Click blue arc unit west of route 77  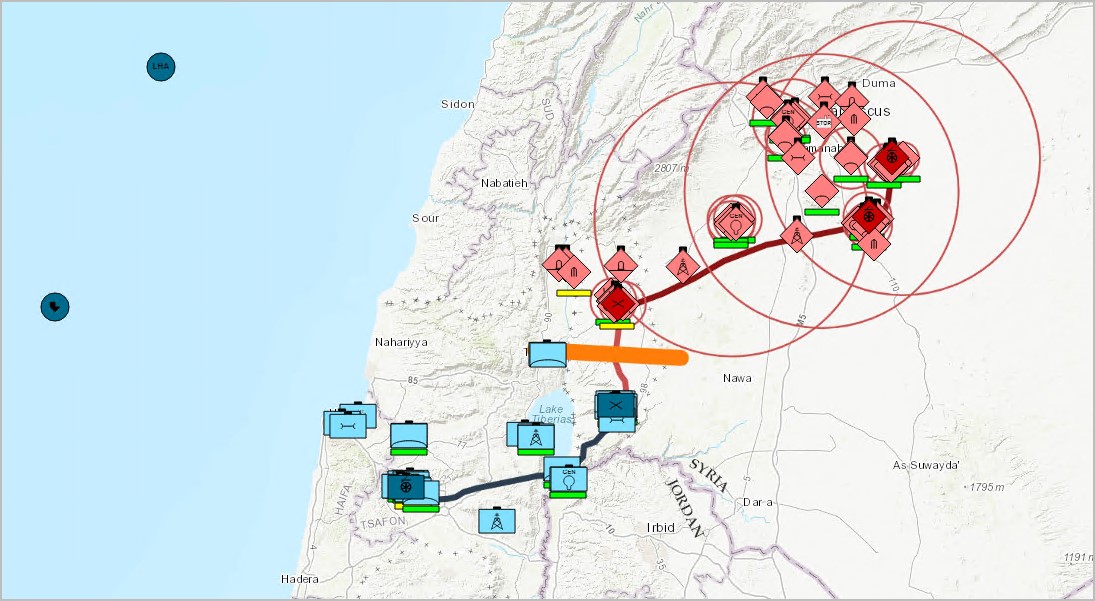(409, 436)
